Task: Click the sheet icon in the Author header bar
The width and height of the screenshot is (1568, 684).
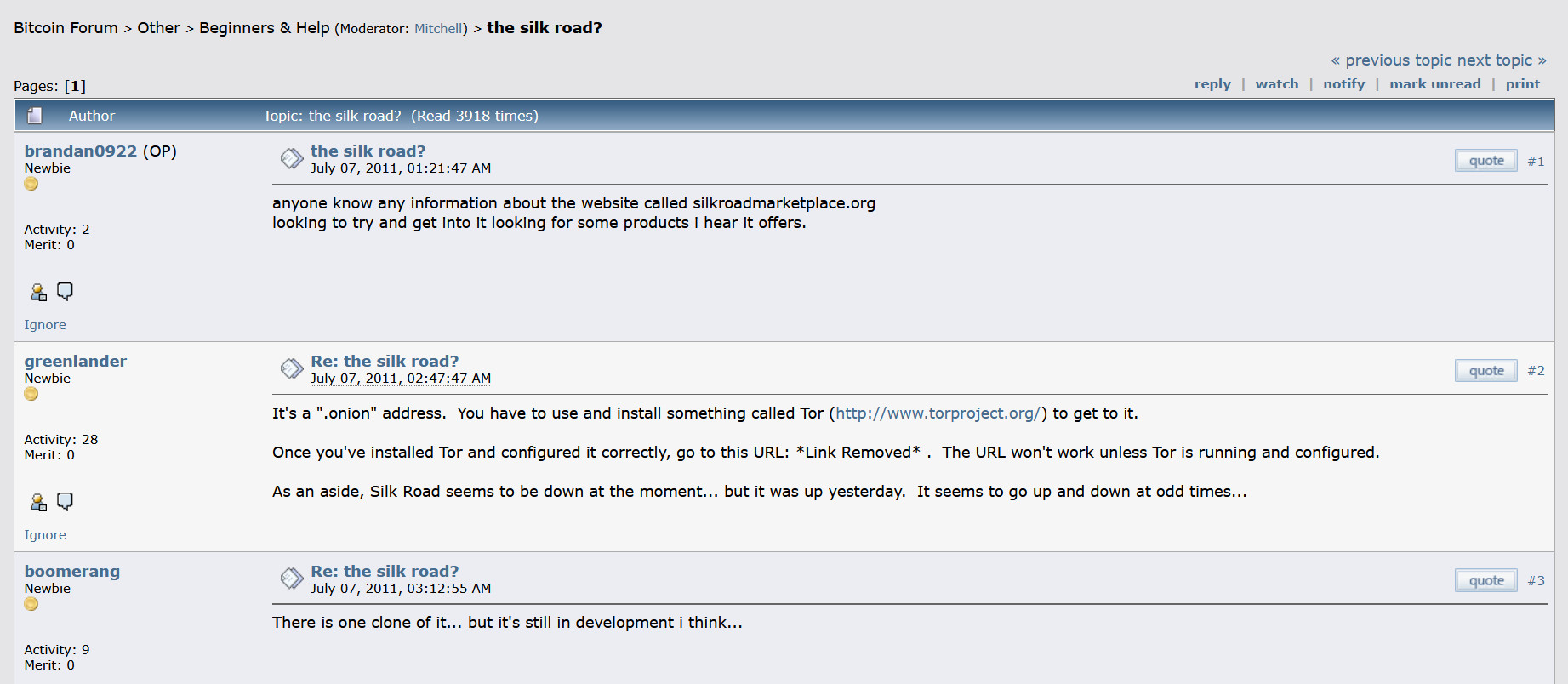Action: click(x=35, y=115)
